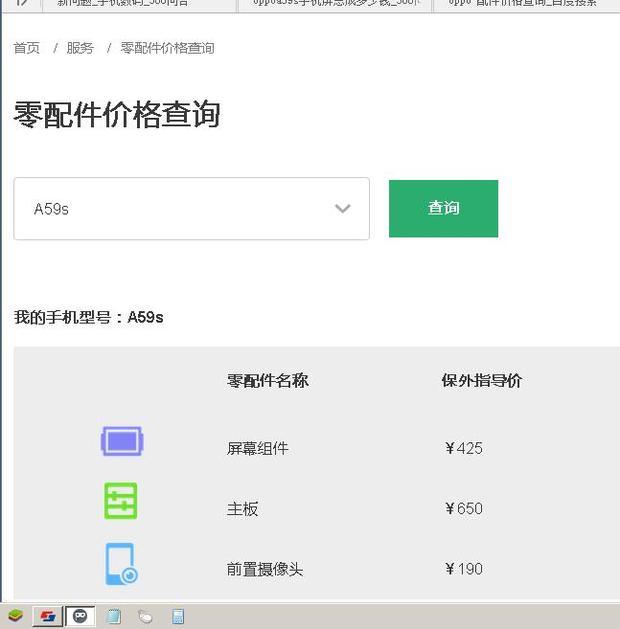Click the ¥425 price value
Screen dimensions: 620x629
464,448
